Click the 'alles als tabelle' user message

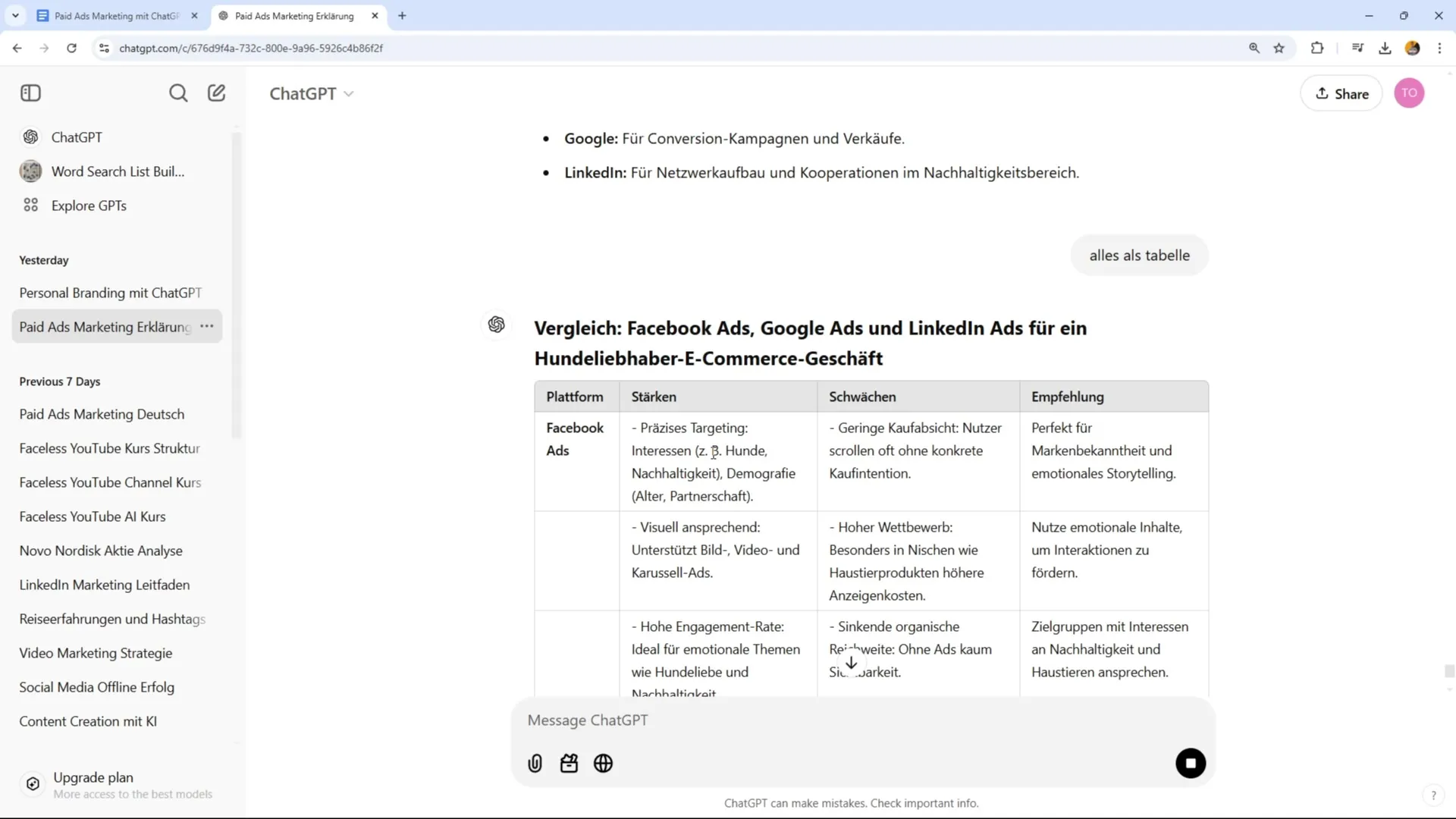[1139, 256]
